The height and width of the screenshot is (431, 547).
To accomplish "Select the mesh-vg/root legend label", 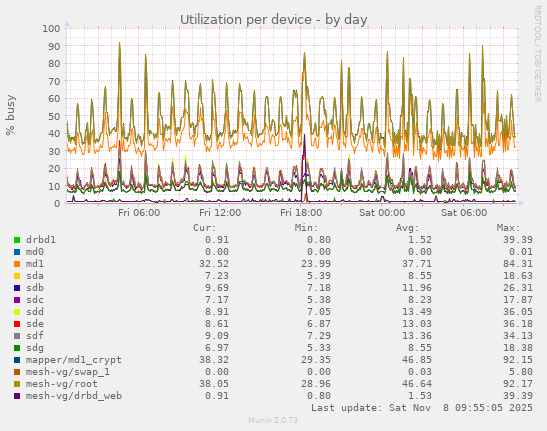I will pyautogui.click(x=62, y=384).
